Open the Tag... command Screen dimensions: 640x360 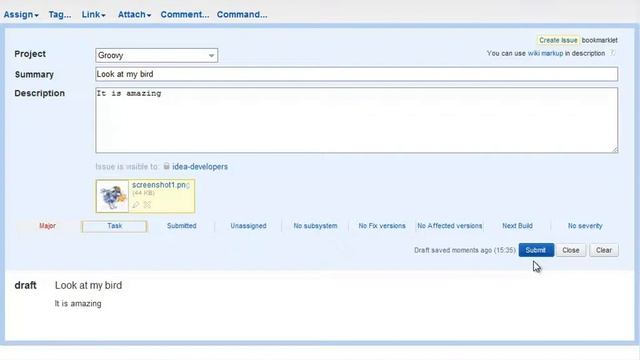pyautogui.click(x=60, y=15)
